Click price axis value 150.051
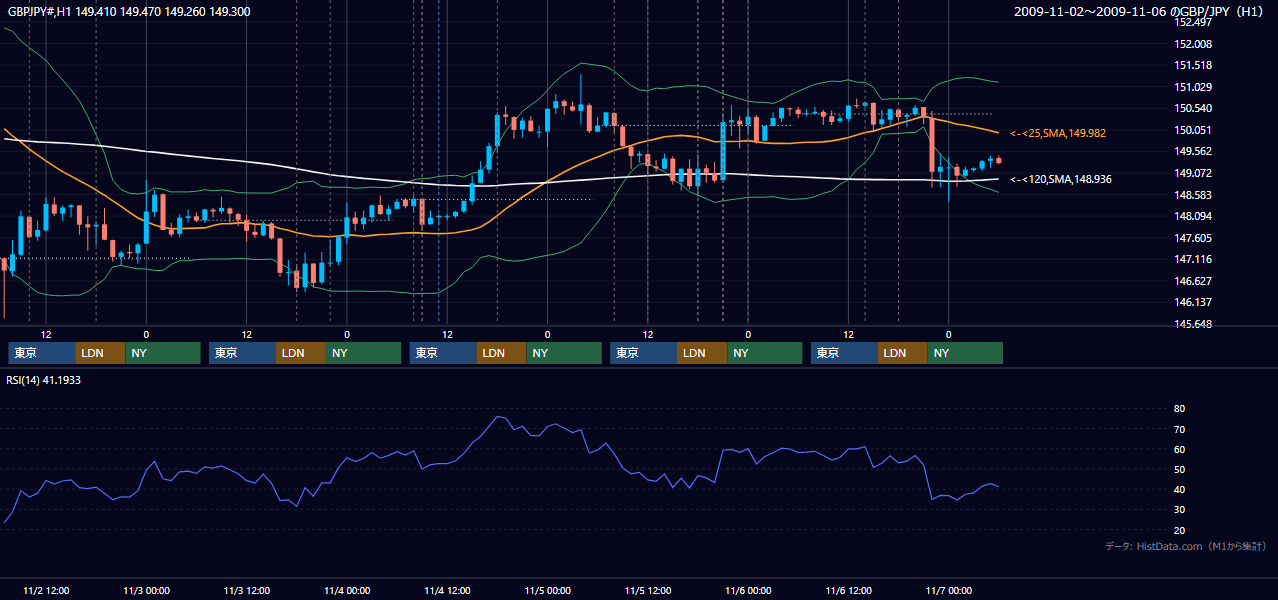 tap(1193, 130)
